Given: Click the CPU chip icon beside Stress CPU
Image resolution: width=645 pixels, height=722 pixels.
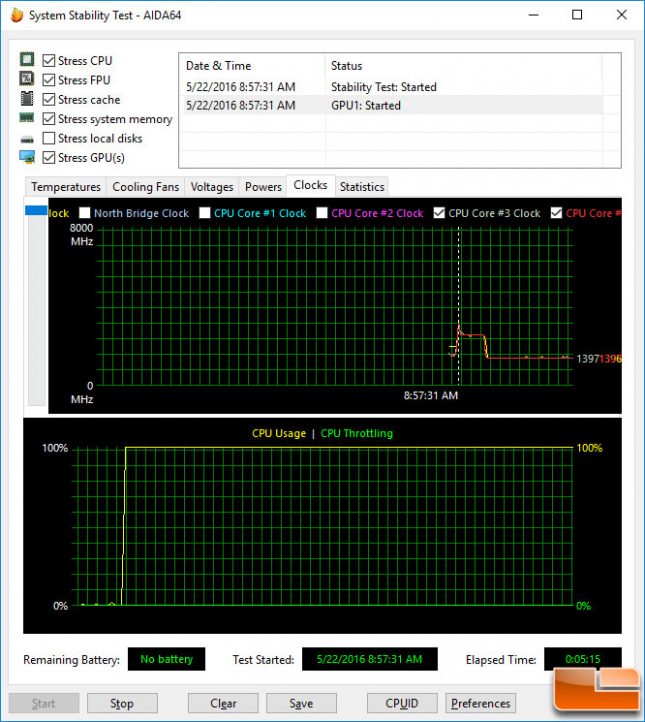Looking at the screenshot, I should point(27,59).
